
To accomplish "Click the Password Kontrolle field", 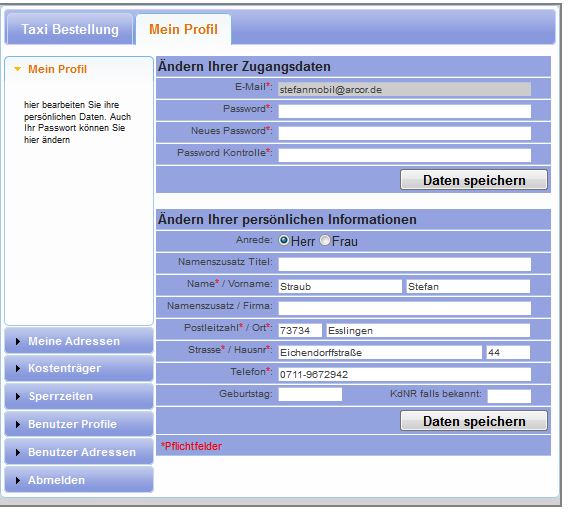I will (405, 155).
